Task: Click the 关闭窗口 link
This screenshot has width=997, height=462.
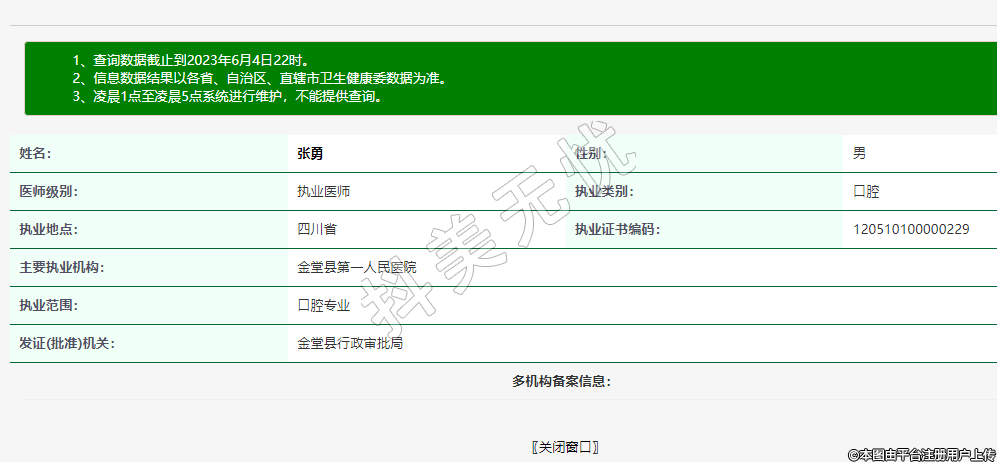Action: pos(565,447)
